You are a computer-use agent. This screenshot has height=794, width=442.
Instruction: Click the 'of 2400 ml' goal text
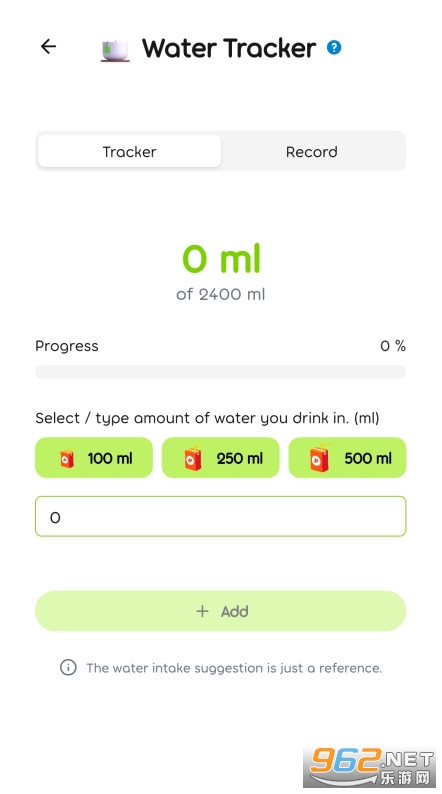[x=221, y=294]
